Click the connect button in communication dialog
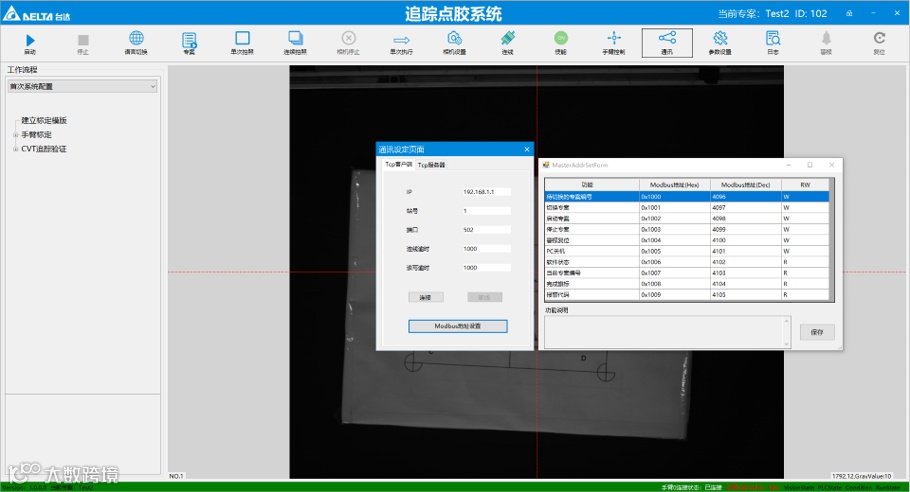The height and width of the screenshot is (492, 910). (x=426, y=297)
